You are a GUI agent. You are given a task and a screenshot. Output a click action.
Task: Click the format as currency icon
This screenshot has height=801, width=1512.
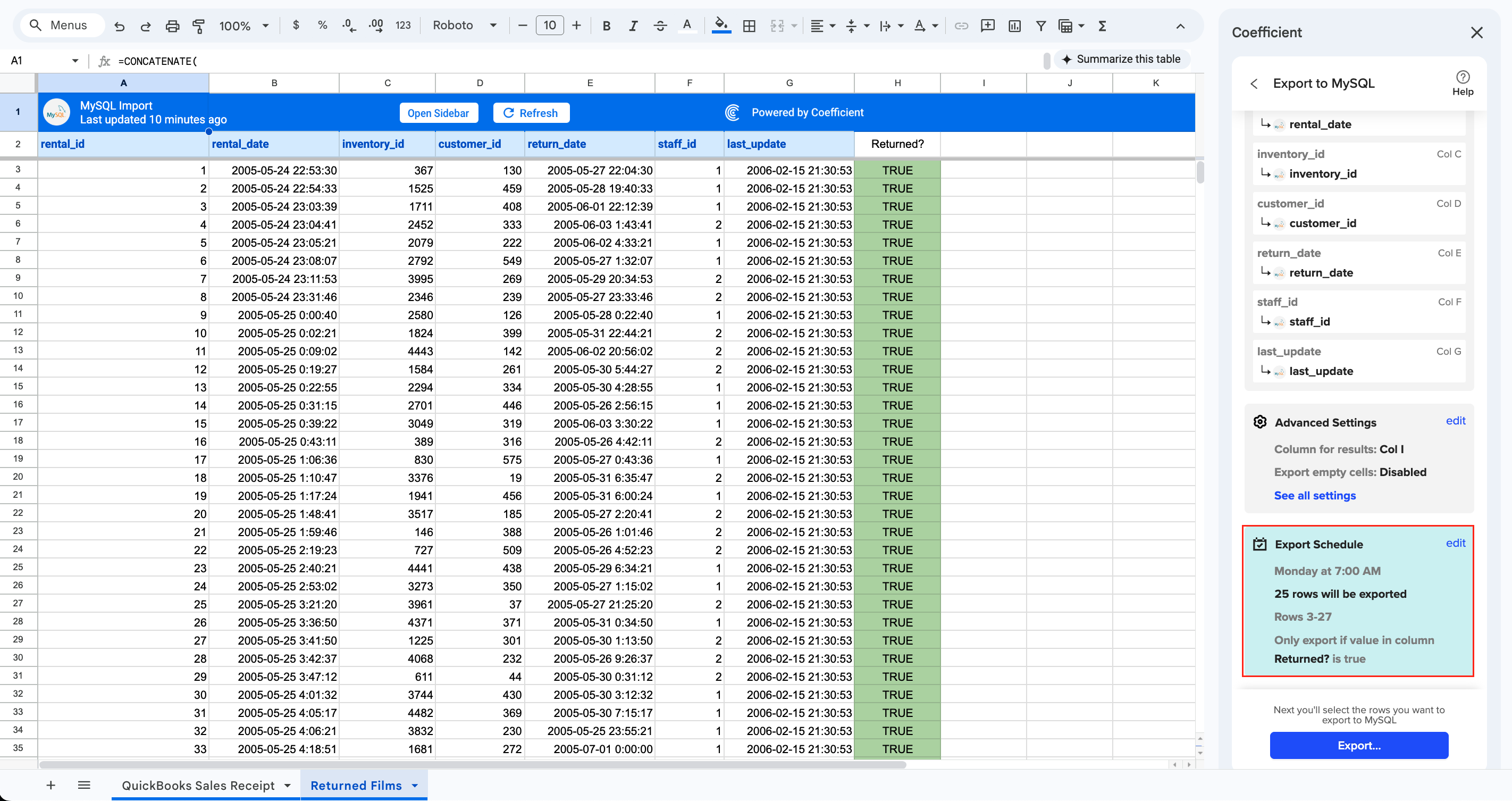[x=296, y=25]
